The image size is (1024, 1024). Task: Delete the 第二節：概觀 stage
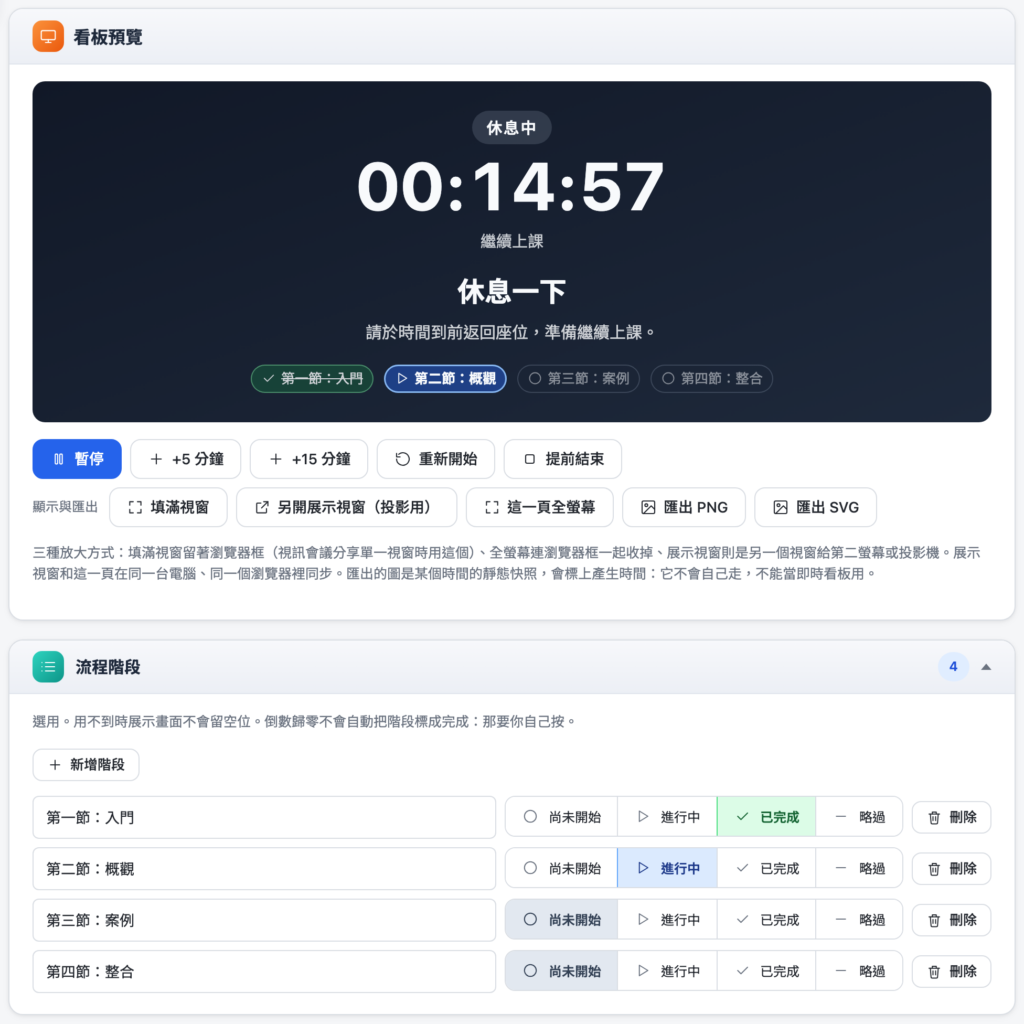[x=952, y=869]
